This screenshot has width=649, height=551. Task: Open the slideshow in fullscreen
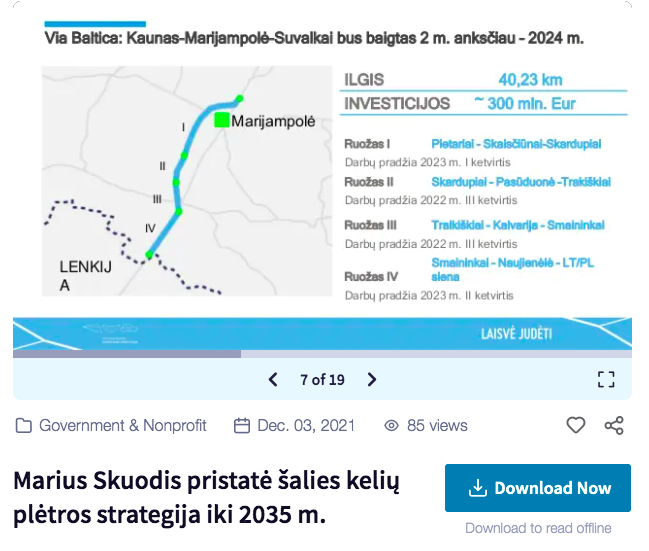tap(605, 379)
